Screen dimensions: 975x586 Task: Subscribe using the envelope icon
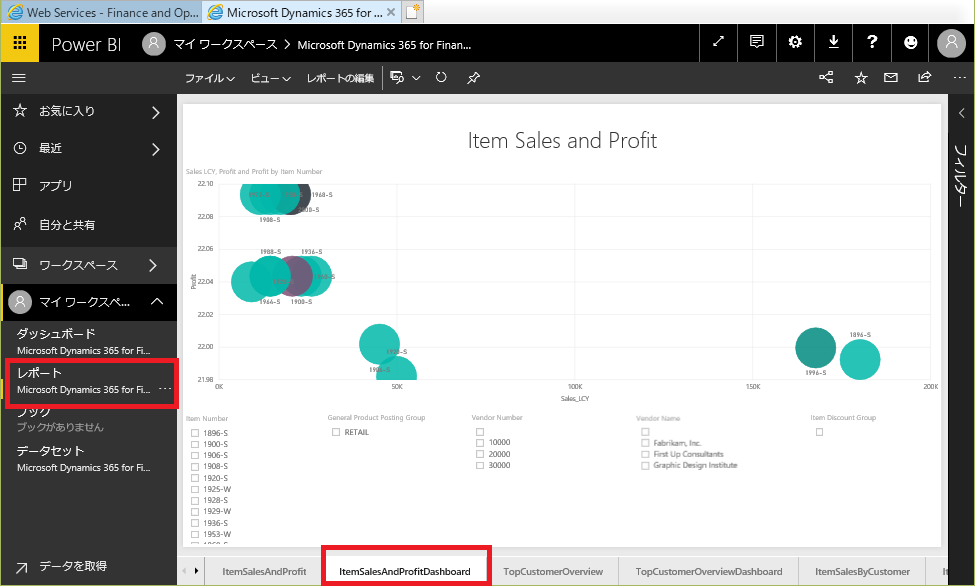pos(891,77)
